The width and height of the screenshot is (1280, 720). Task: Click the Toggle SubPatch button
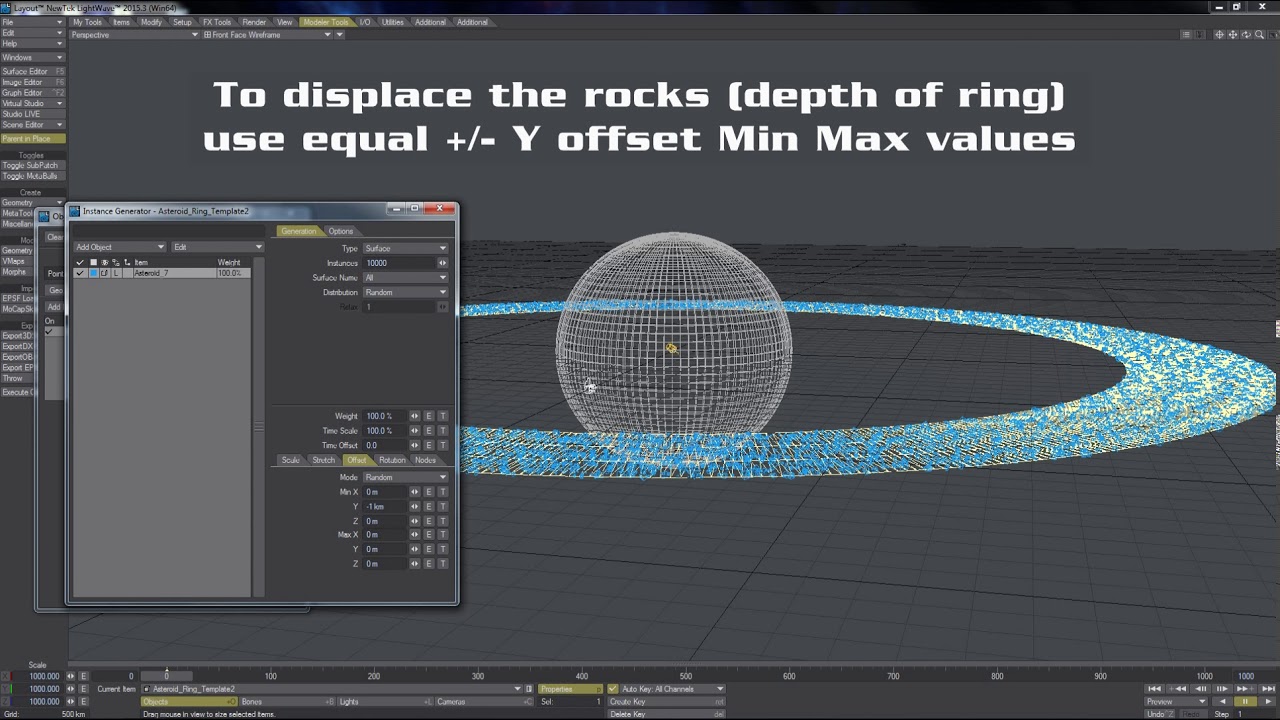click(32, 166)
